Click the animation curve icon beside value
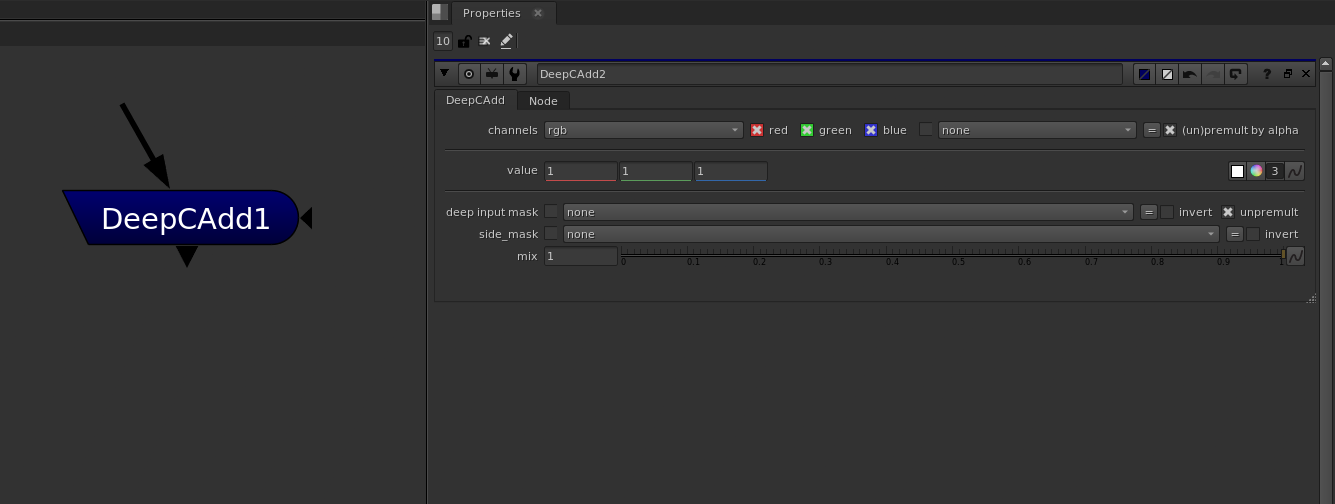This screenshot has width=1335, height=504. point(1295,171)
